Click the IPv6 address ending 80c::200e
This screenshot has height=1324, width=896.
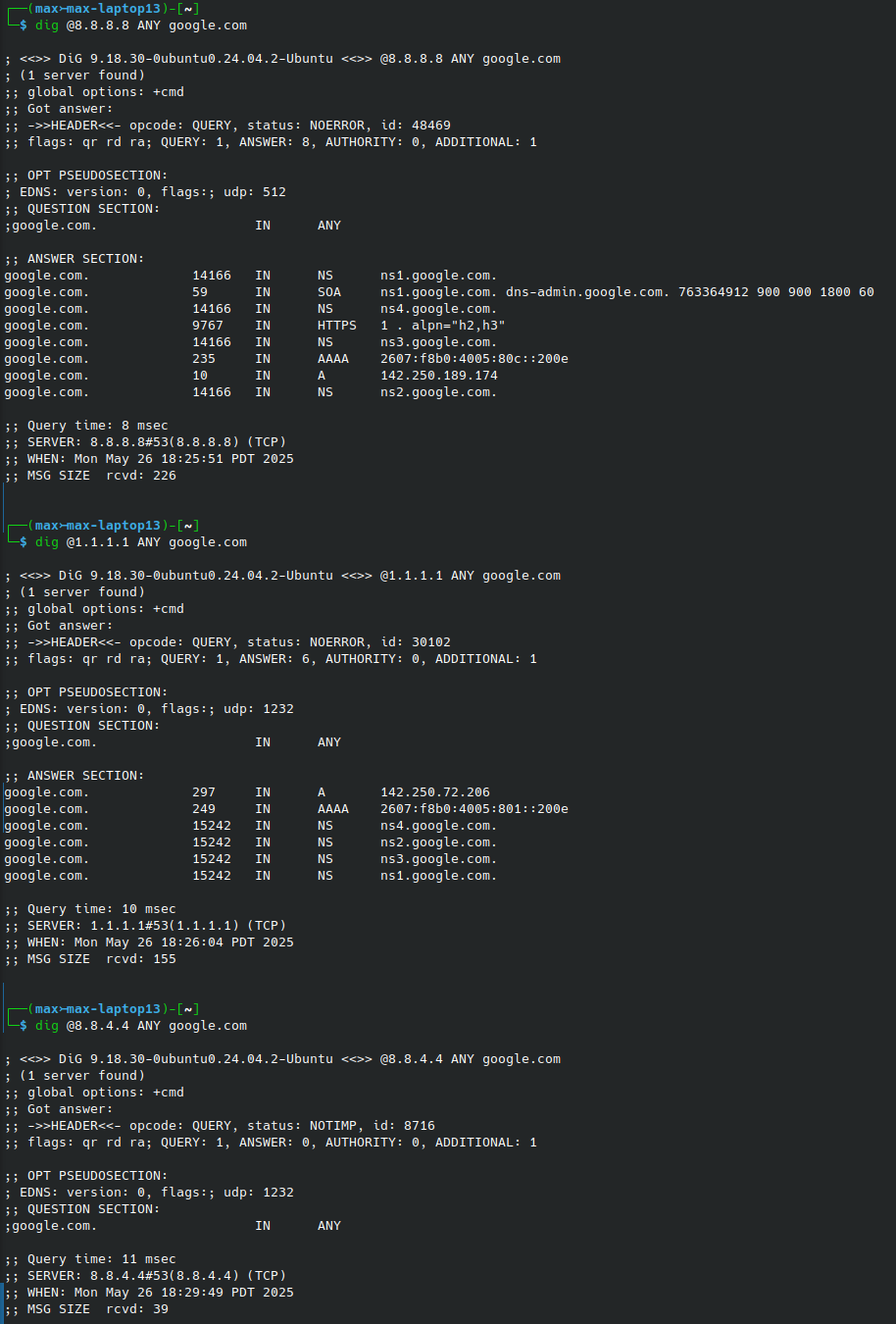click(473, 359)
